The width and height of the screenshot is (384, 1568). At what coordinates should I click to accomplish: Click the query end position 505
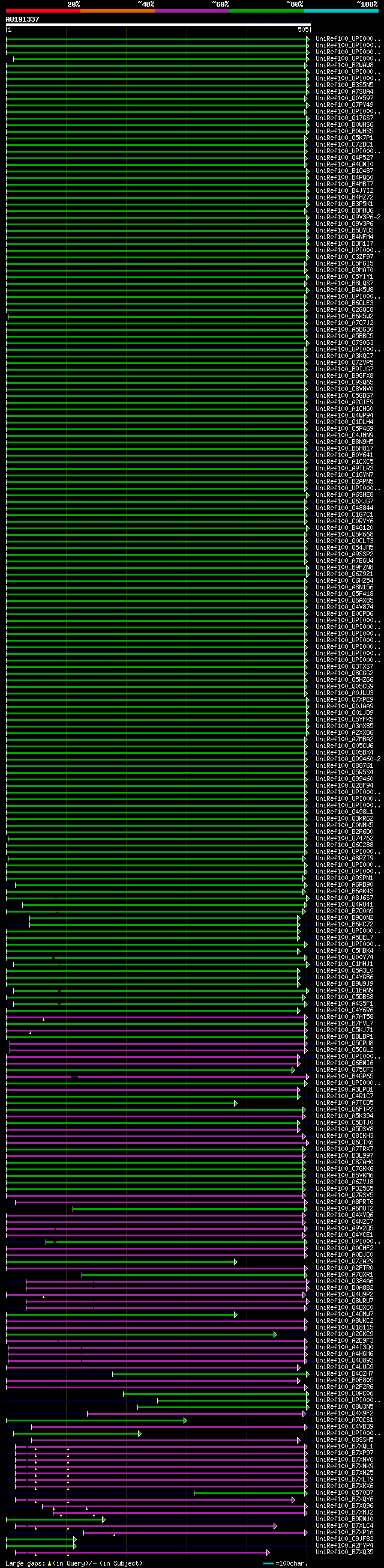(303, 29)
